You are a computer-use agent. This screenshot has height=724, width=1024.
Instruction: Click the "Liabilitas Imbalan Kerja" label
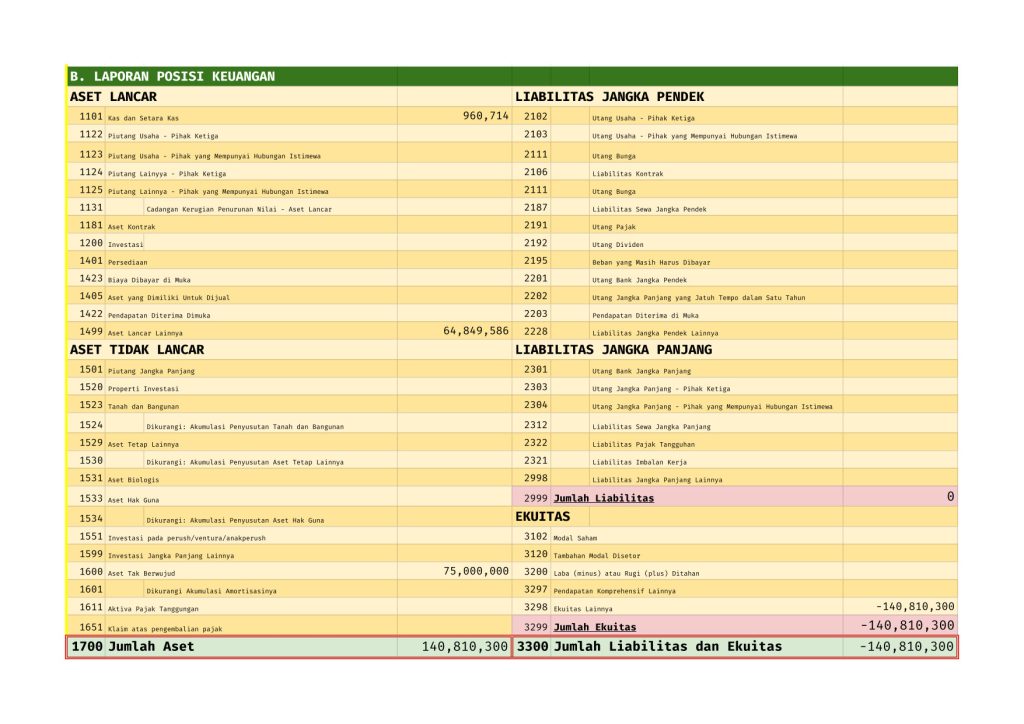coord(639,462)
